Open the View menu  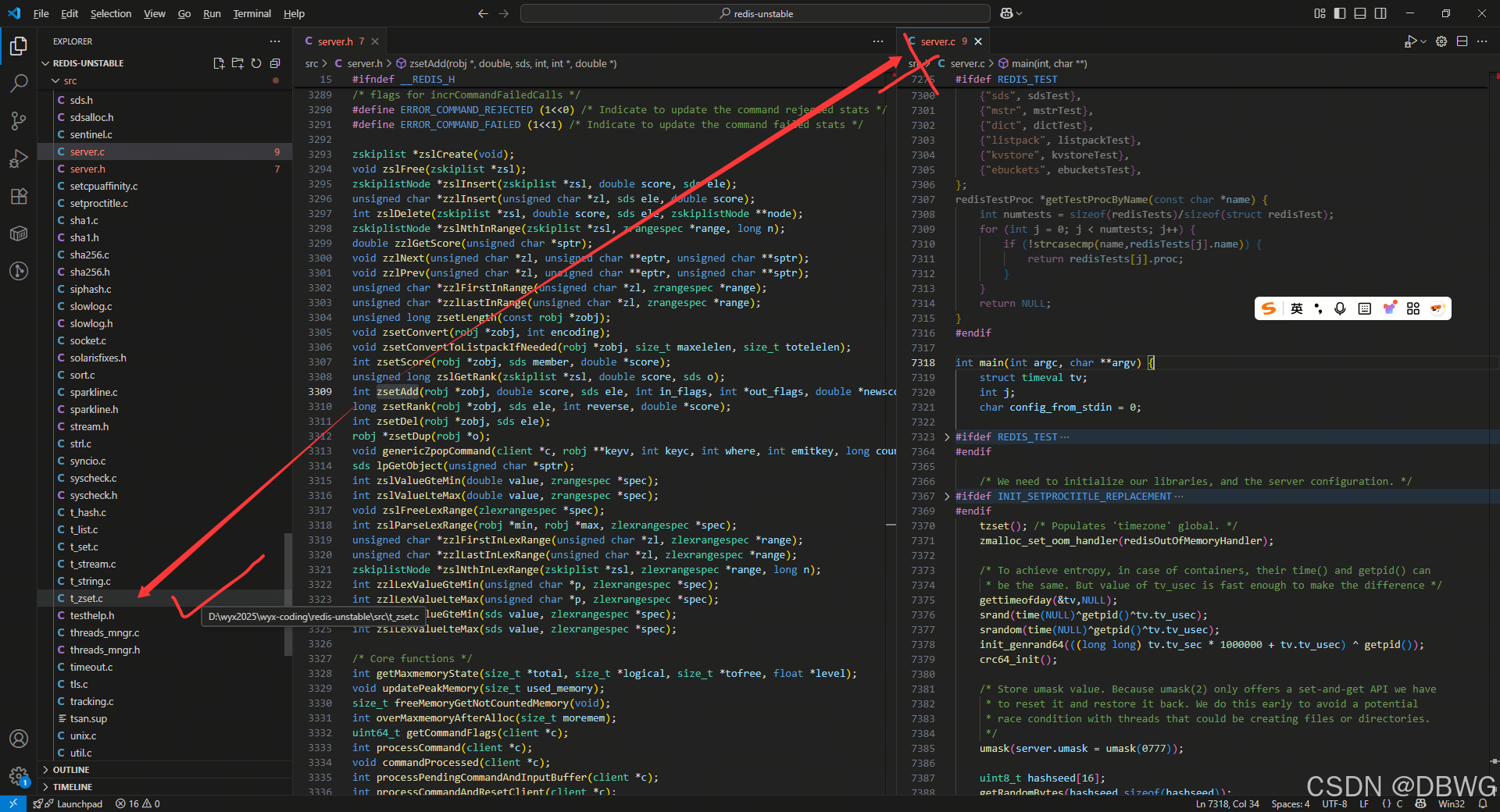(155, 13)
